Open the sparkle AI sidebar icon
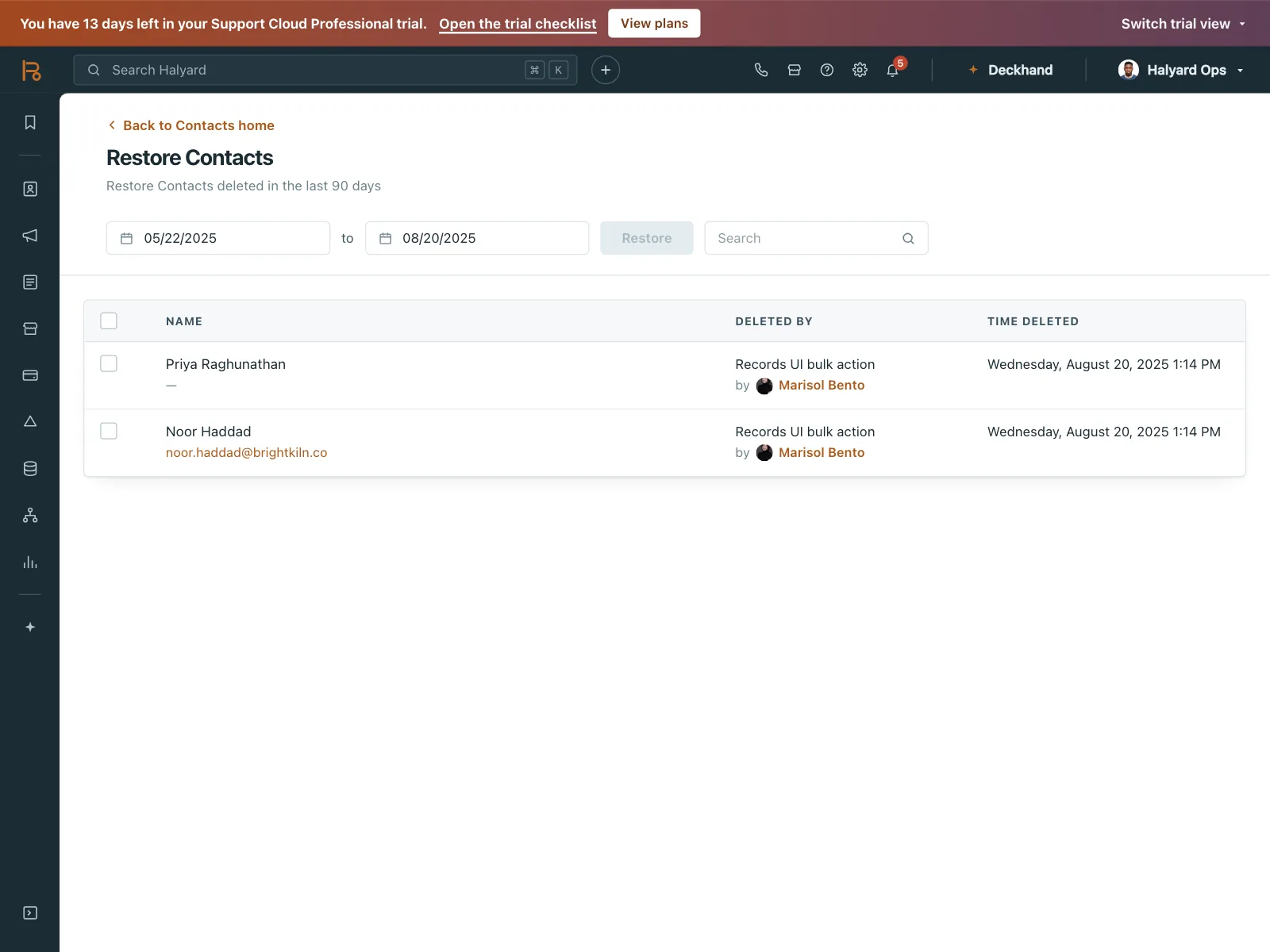This screenshot has width=1270, height=952. pos(30,627)
